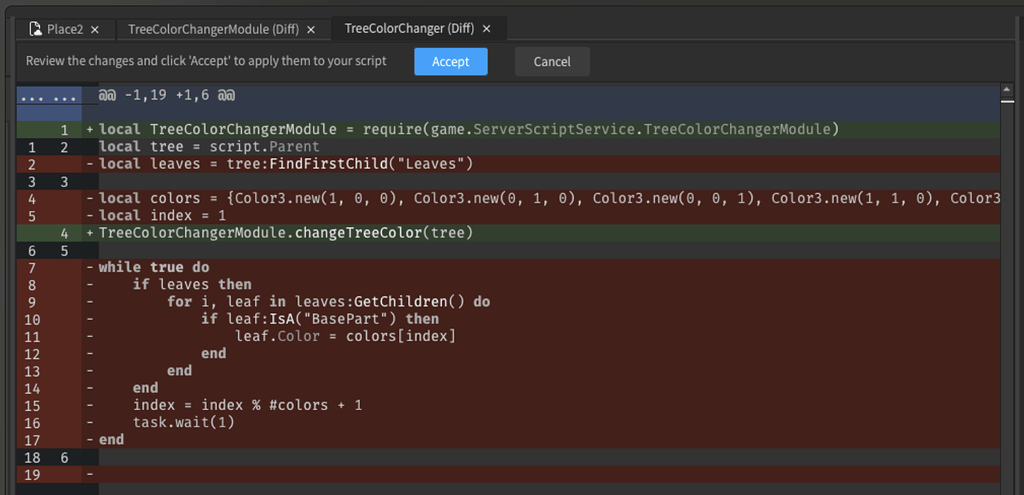Open the TreeColorChangerModule (Diff) tab
This screenshot has width=1024, height=495.
pyautogui.click(x=214, y=30)
